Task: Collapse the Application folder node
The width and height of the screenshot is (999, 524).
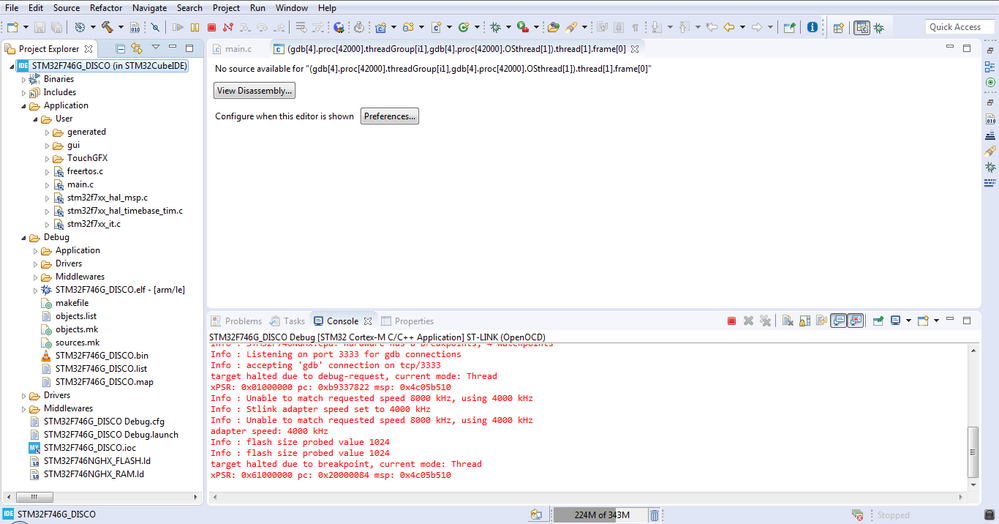Action: [x=24, y=106]
